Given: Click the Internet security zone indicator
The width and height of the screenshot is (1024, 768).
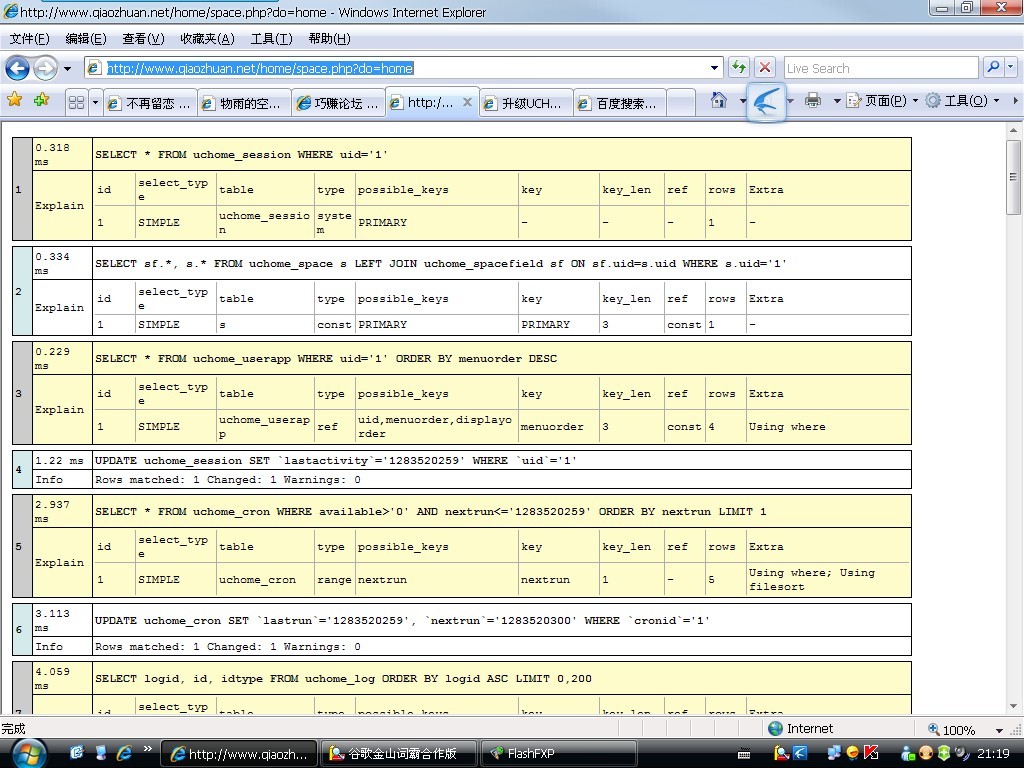Looking at the screenshot, I should (x=801, y=728).
